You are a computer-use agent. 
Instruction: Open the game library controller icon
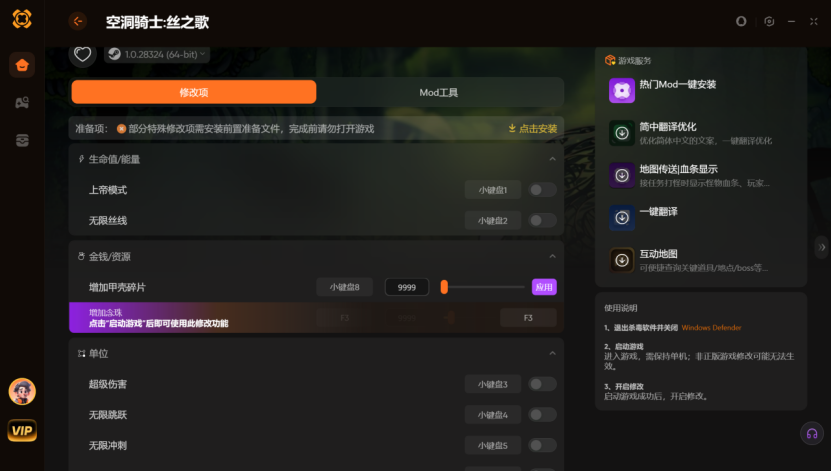pos(22,102)
